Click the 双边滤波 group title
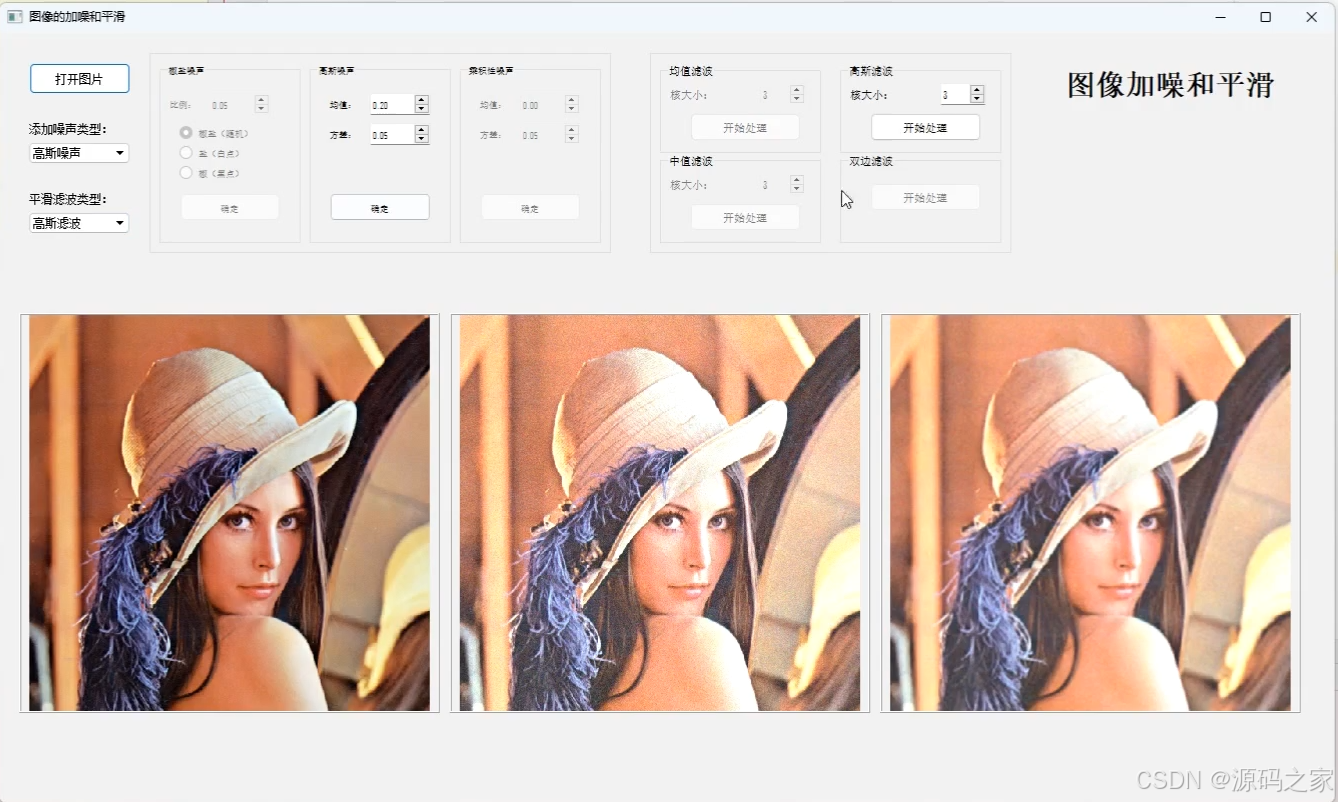This screenshot has height=802, width=1338. [871, 161]
